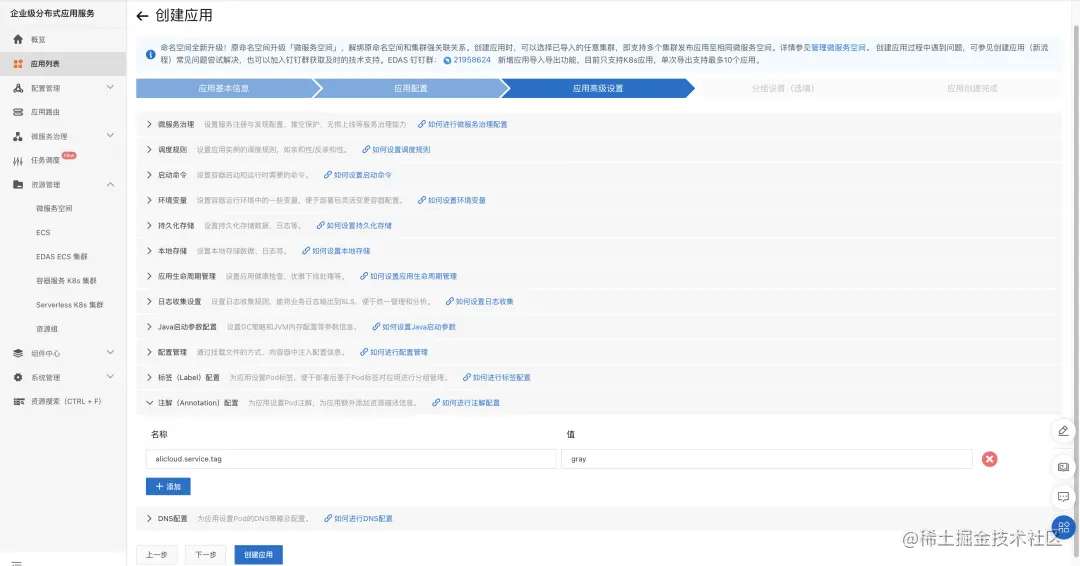Screen dimensions: 1080x566
Task: Click the 创建应用 submit button
Action: 258,554
